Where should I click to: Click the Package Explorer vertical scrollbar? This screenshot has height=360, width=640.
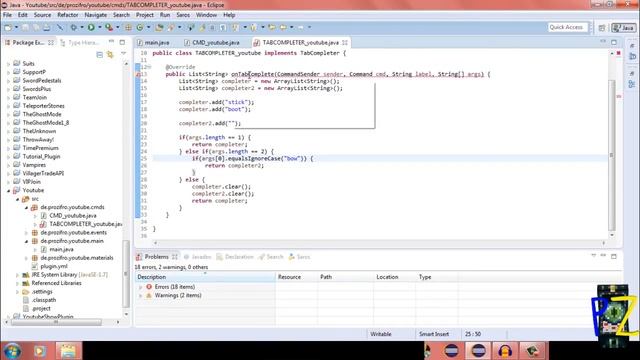tap(126, 273)
